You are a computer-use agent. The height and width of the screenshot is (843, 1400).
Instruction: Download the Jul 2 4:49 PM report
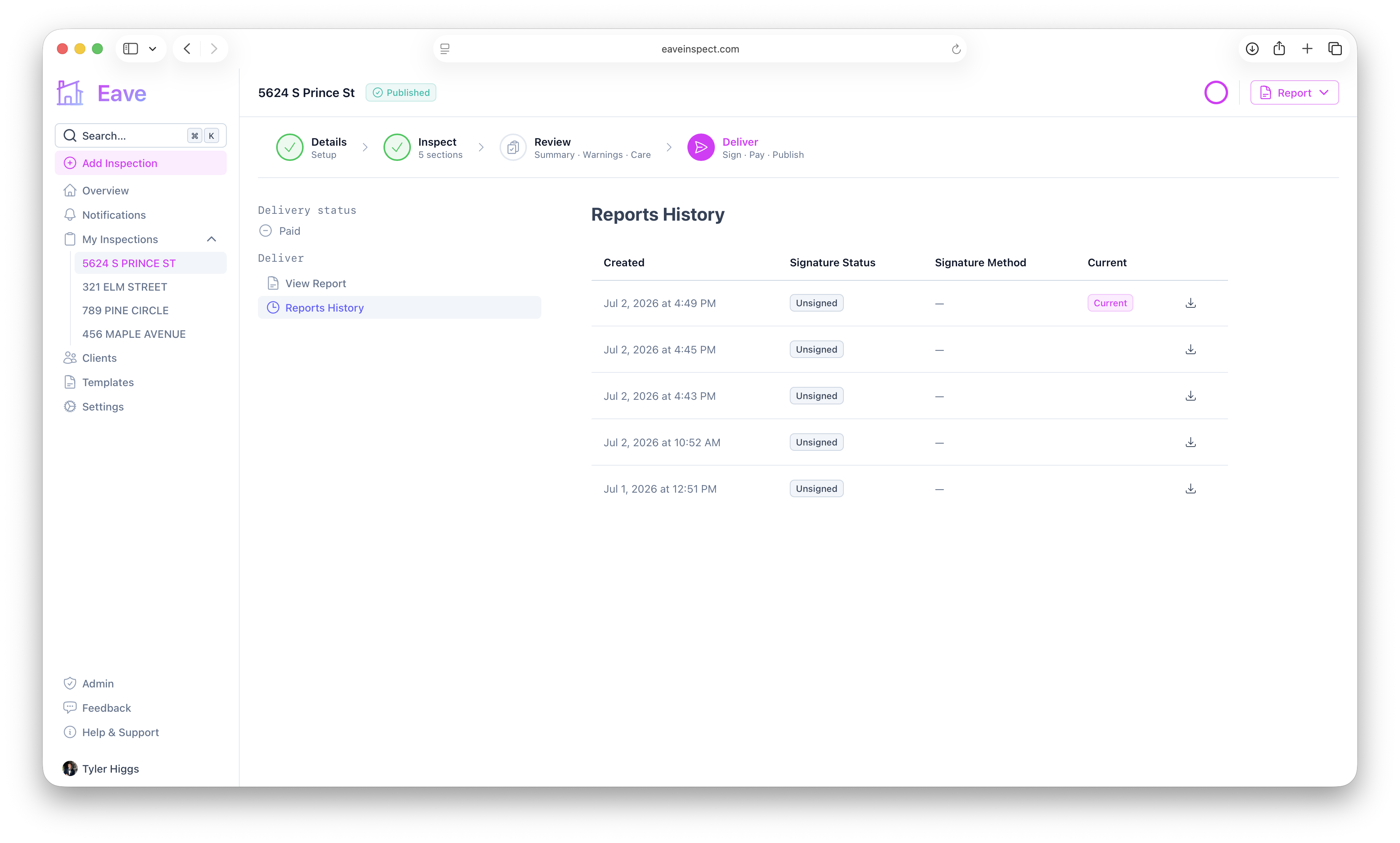click(1190, 303)
